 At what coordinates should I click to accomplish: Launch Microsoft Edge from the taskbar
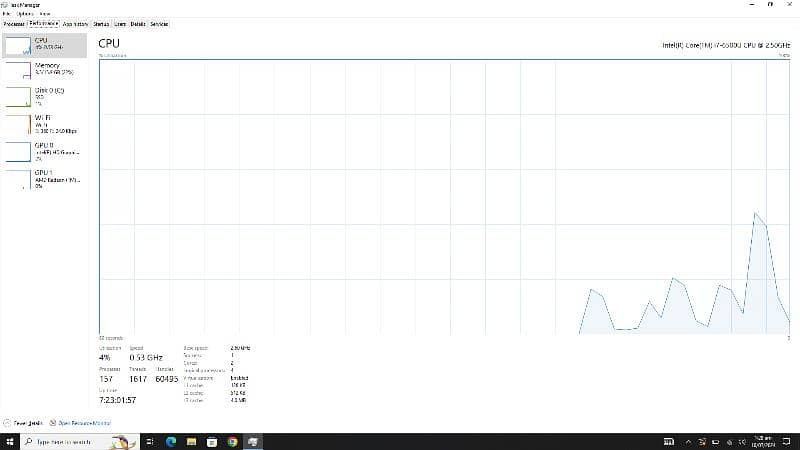171,441
